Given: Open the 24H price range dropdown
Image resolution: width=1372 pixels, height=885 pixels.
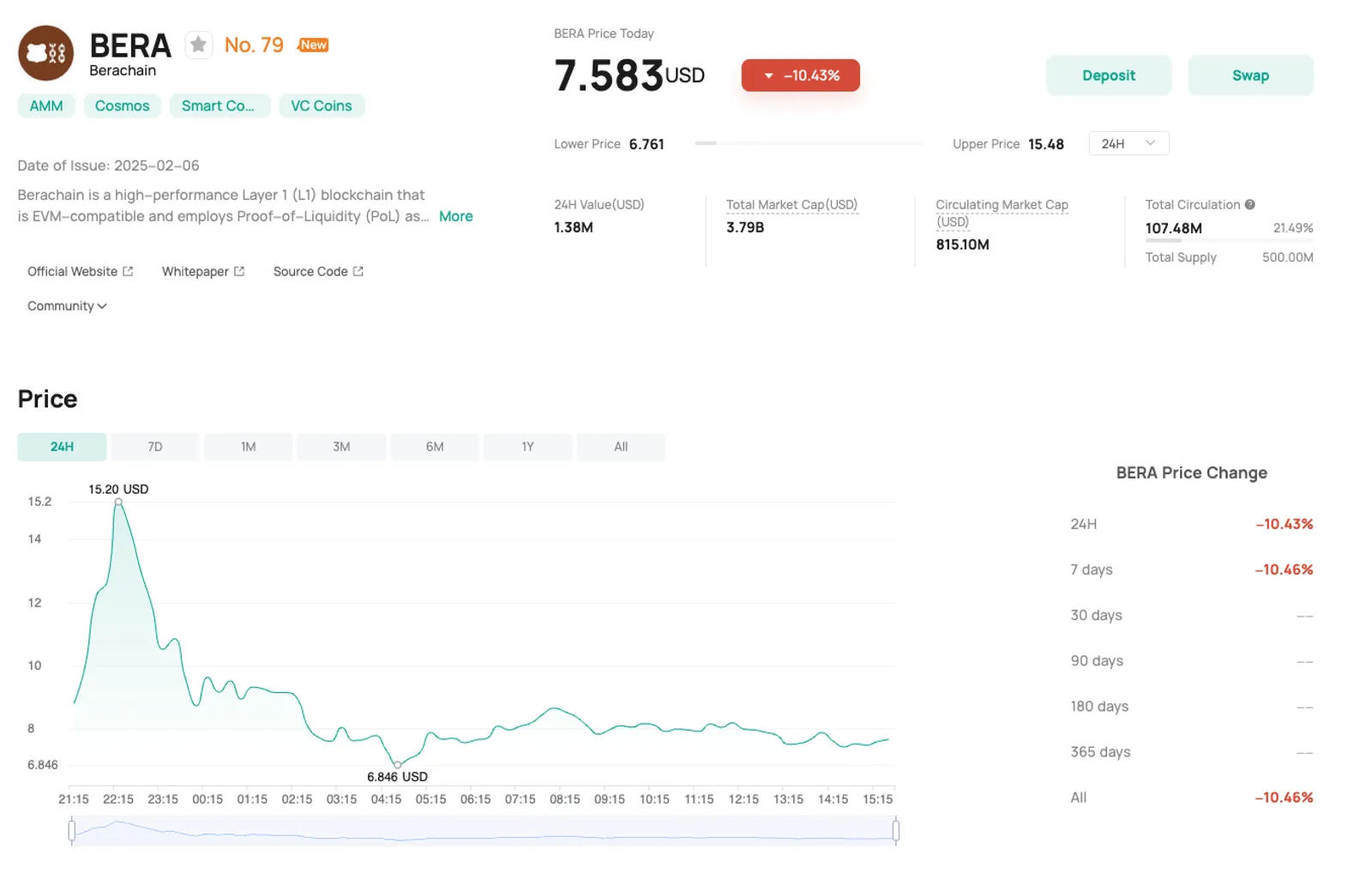Looking at the screenshot, I should point(1128,143).
